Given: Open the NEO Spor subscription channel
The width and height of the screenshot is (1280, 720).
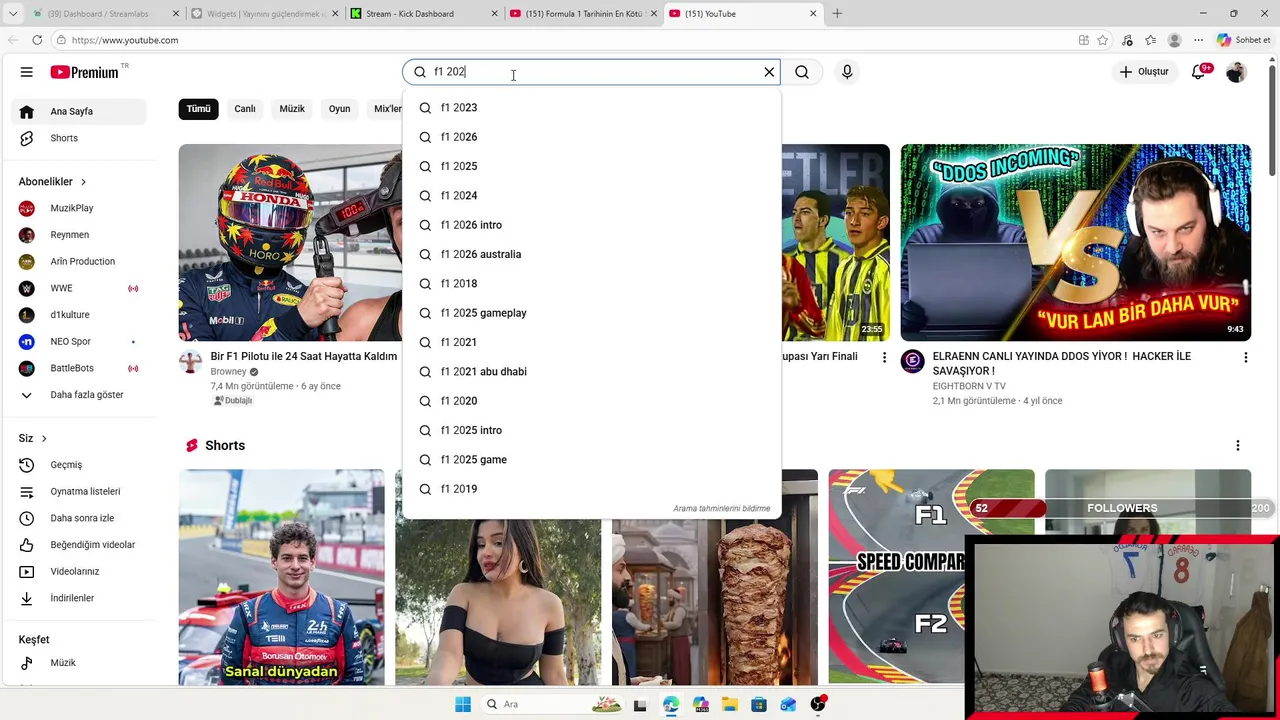Looking at the screenshot, I should pyautogui.click(x=80, y=342).
